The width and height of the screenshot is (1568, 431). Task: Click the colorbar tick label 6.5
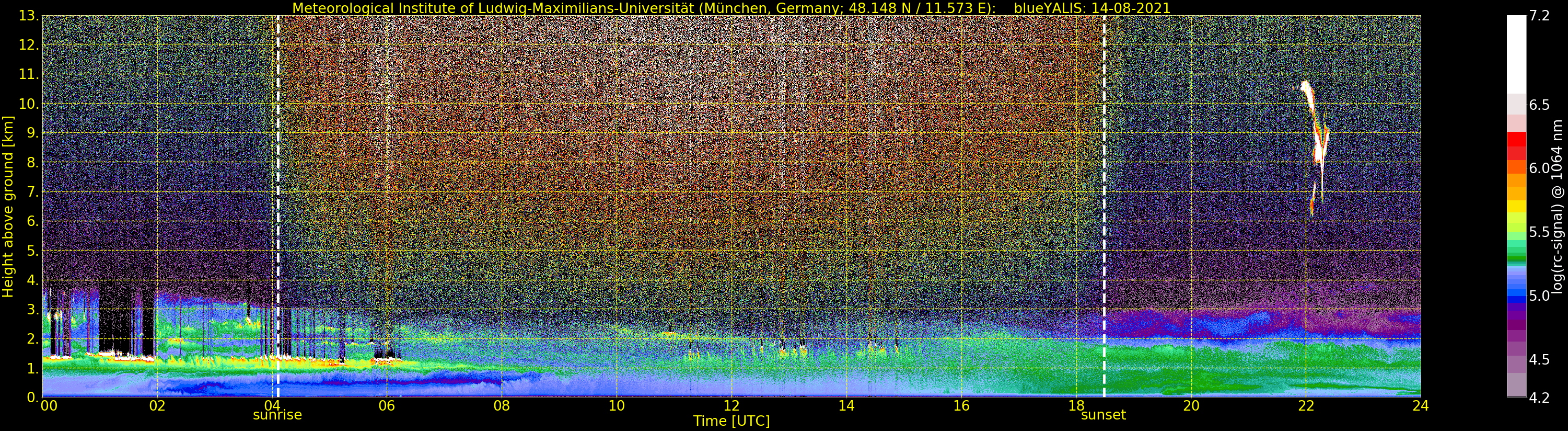pos(1539,105)
